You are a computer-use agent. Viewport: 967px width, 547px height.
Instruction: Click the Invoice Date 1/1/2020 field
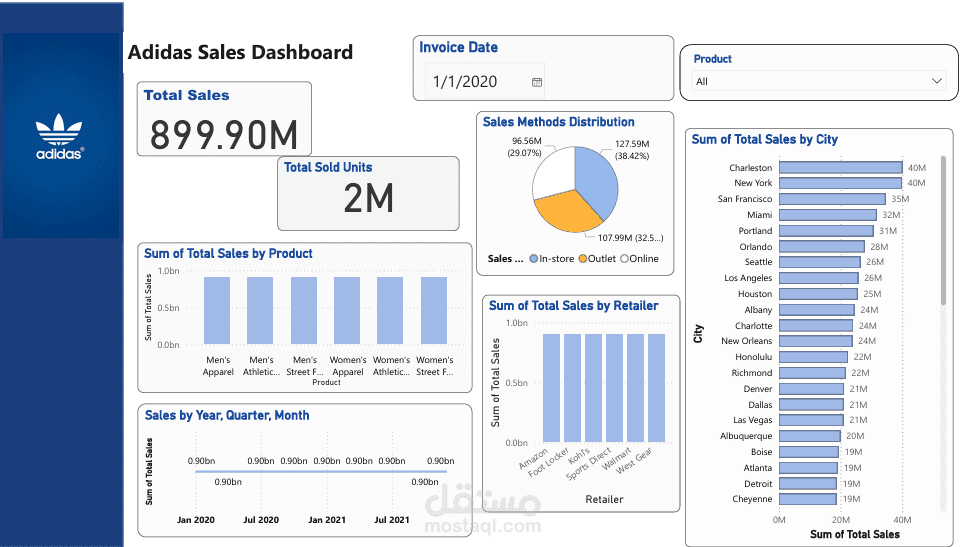486,81
